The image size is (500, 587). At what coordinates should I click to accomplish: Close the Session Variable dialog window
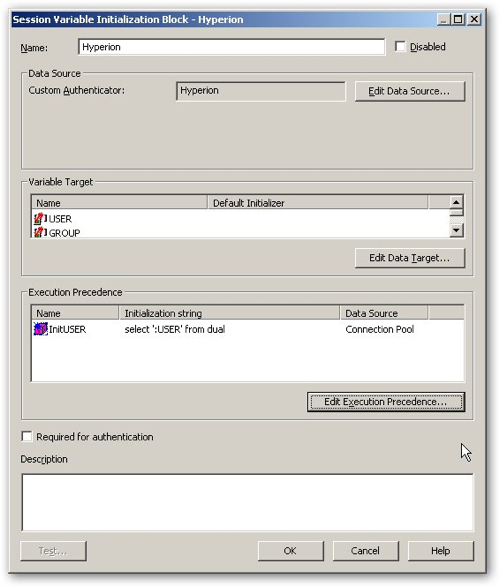click(474, 19)
